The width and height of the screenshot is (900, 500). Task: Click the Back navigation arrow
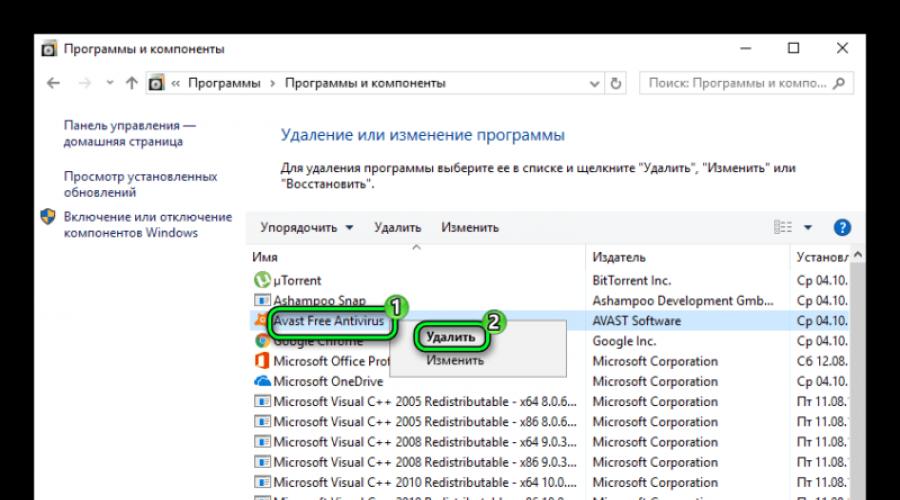point(53,83)
